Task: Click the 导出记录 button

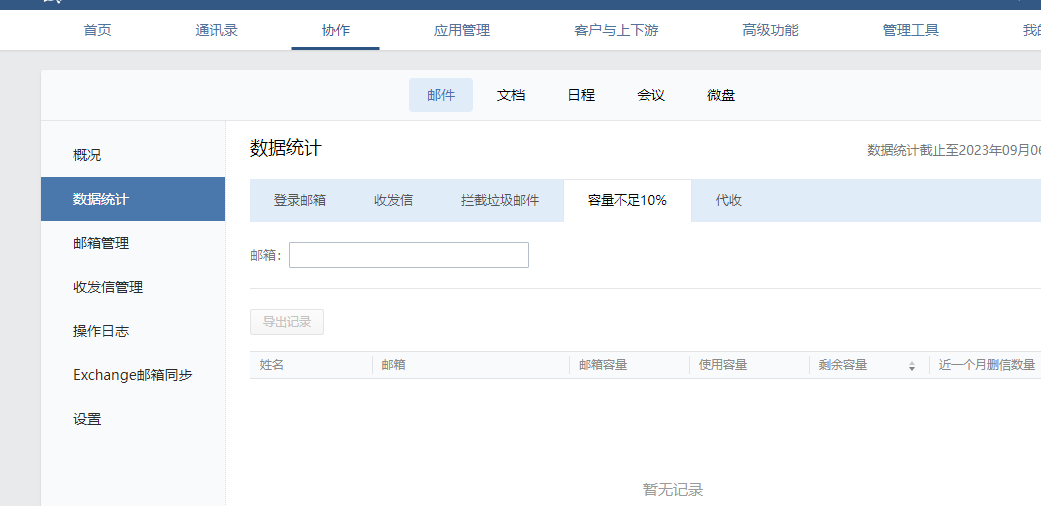Action: (287, 322)
